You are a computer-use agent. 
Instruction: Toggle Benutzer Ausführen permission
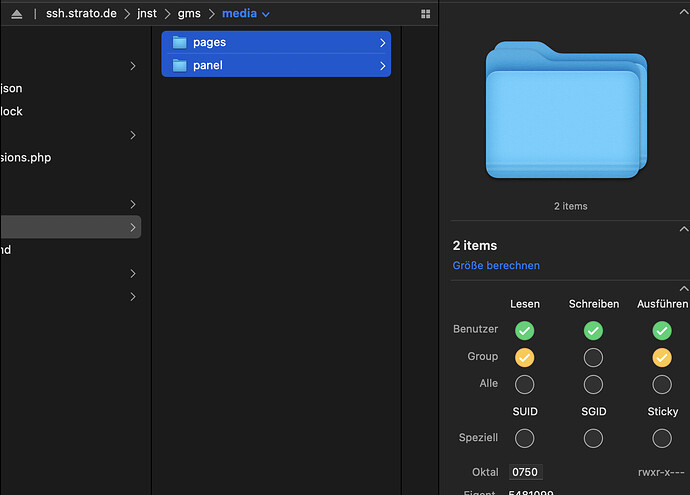tap(662, 331)
